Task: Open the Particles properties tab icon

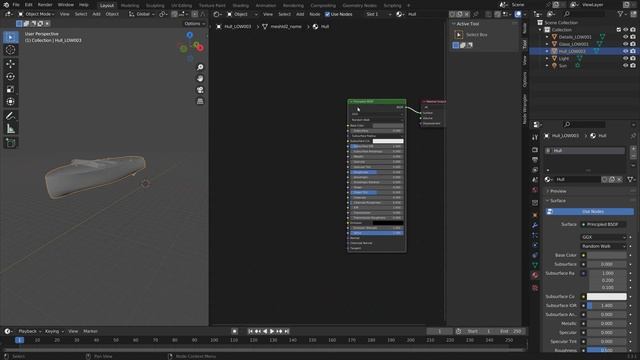Action: (x=535, y=235)
